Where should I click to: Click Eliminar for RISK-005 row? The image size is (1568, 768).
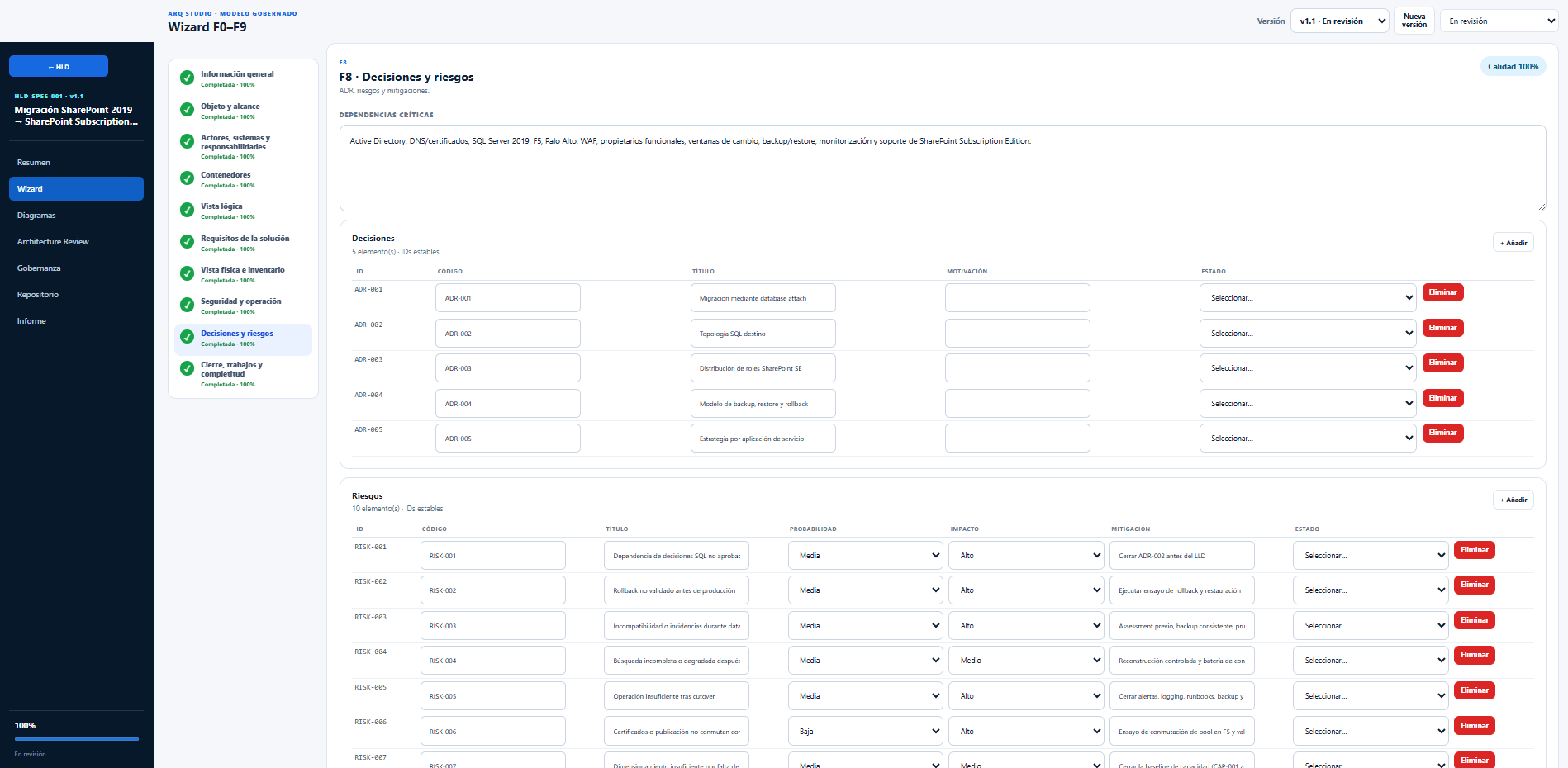pos(1475,690)
